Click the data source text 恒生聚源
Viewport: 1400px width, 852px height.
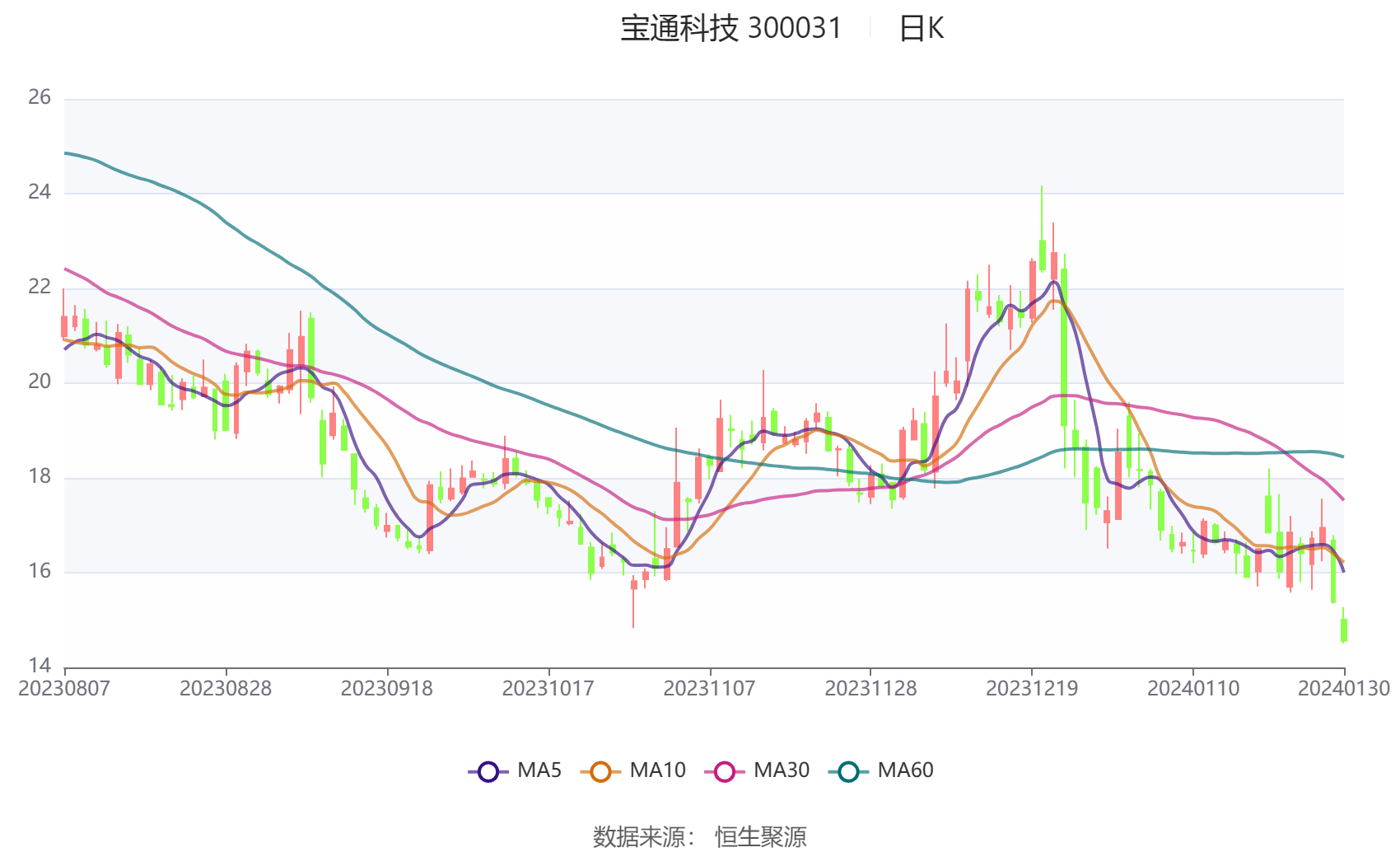tap(761, 836)
